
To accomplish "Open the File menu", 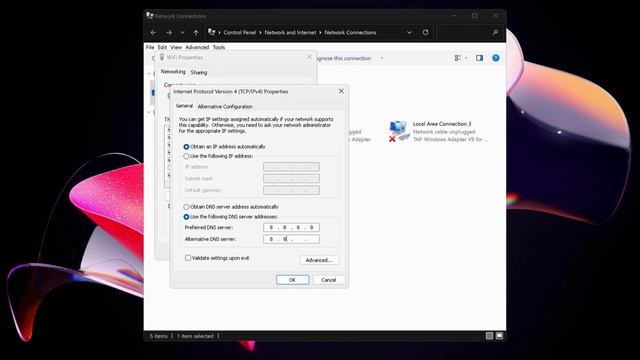I will click(150, 47).
